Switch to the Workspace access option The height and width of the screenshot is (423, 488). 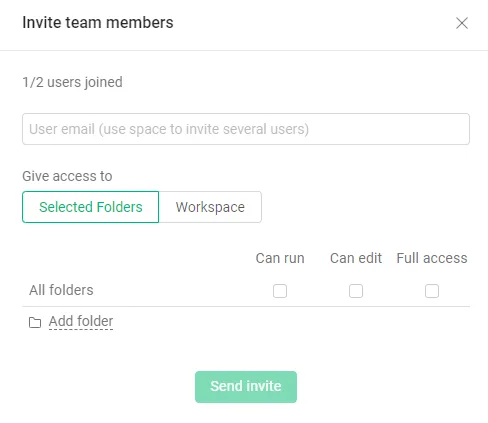coord(210,207)
